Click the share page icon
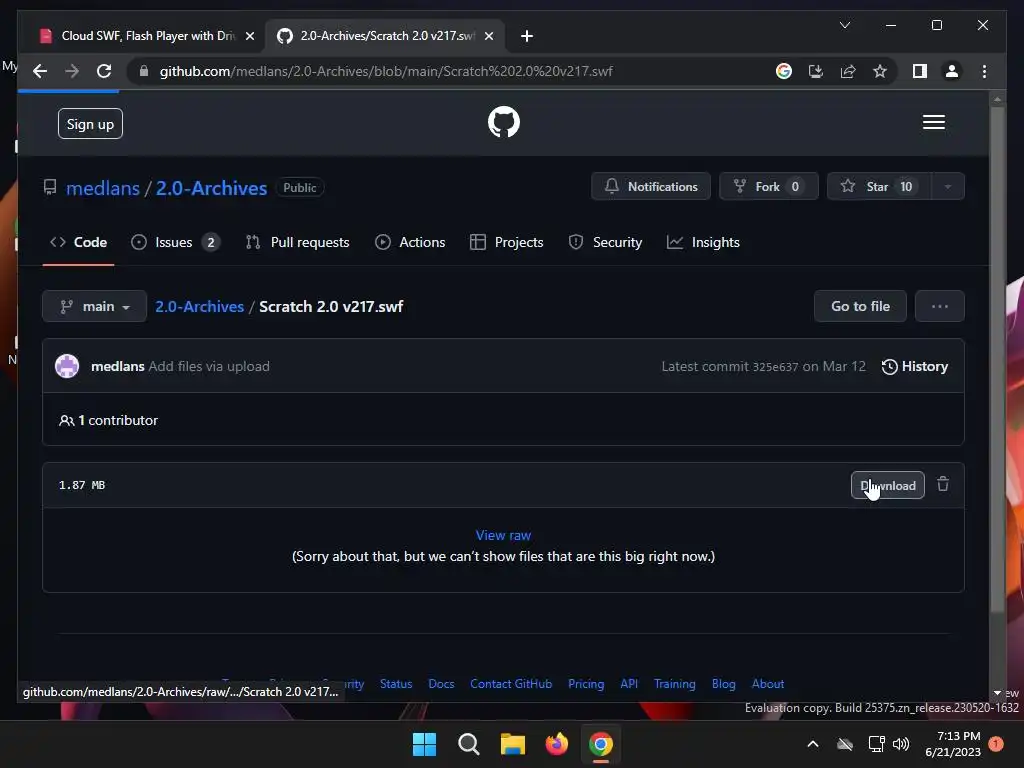Screen dimensions: 1024x768 click(x=848, y=71)
